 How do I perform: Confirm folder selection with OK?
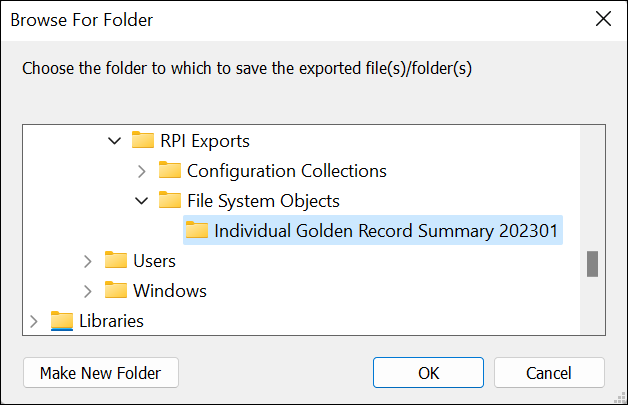429,373
